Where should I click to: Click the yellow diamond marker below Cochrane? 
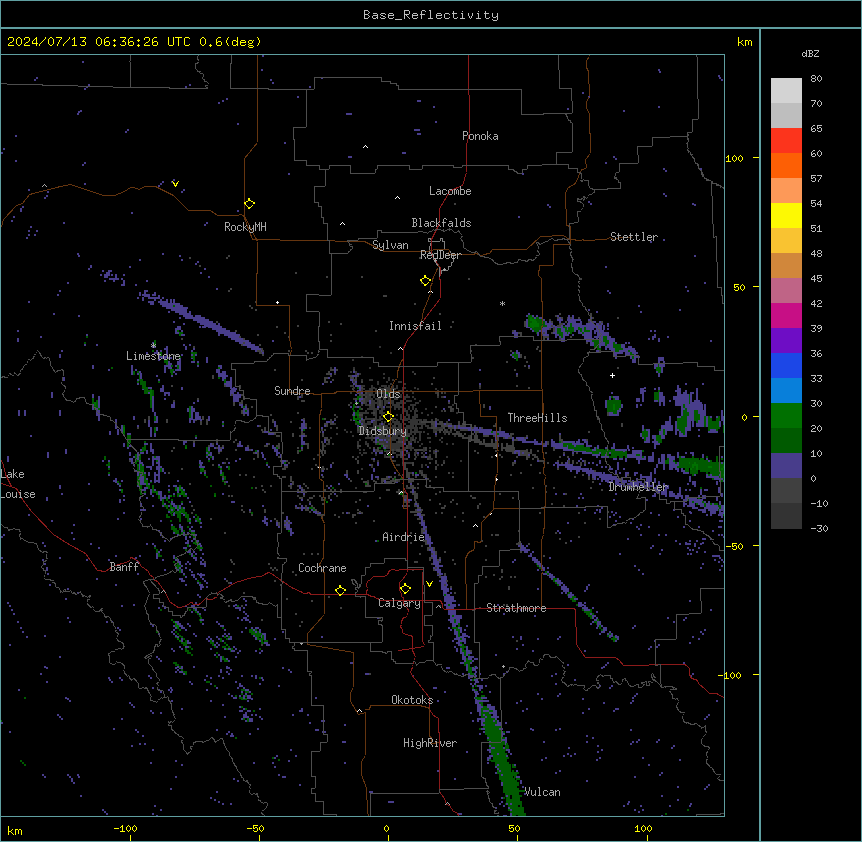[x=340, y=590]
